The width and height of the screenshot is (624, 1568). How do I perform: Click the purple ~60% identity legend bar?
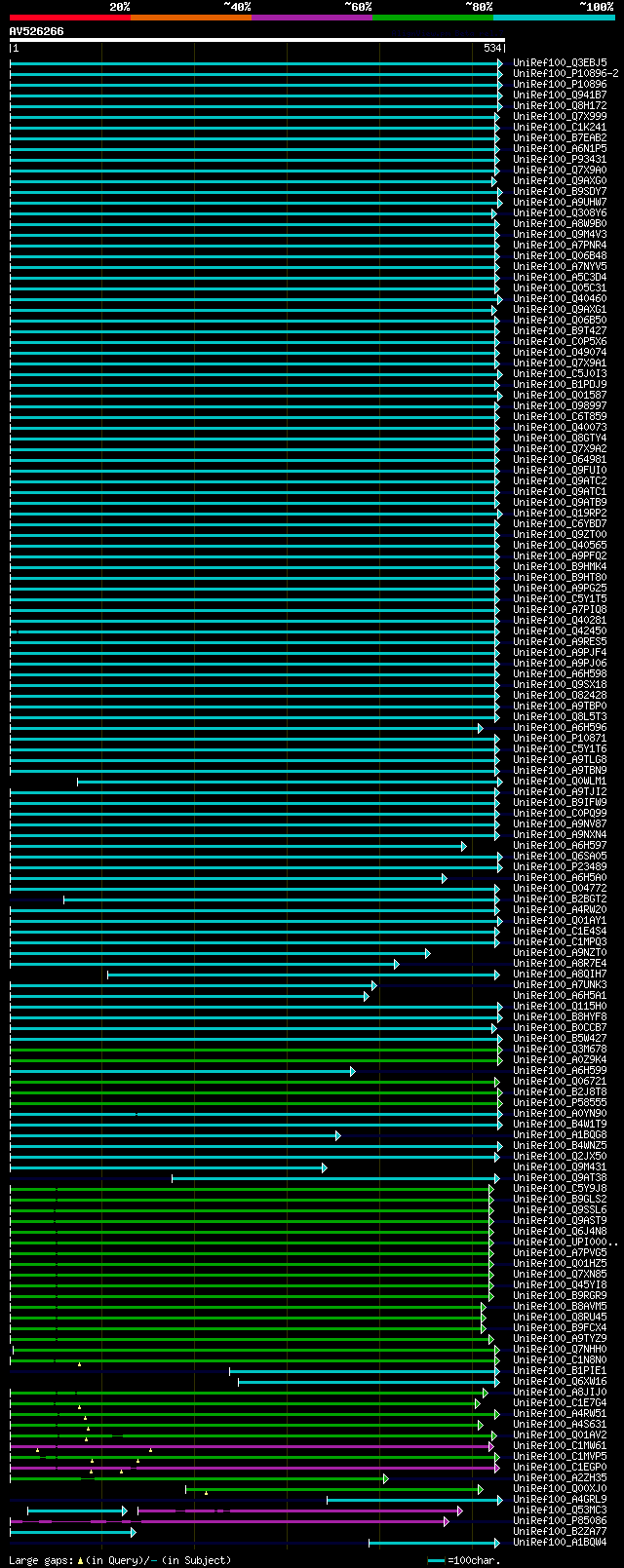pos(312,18)
